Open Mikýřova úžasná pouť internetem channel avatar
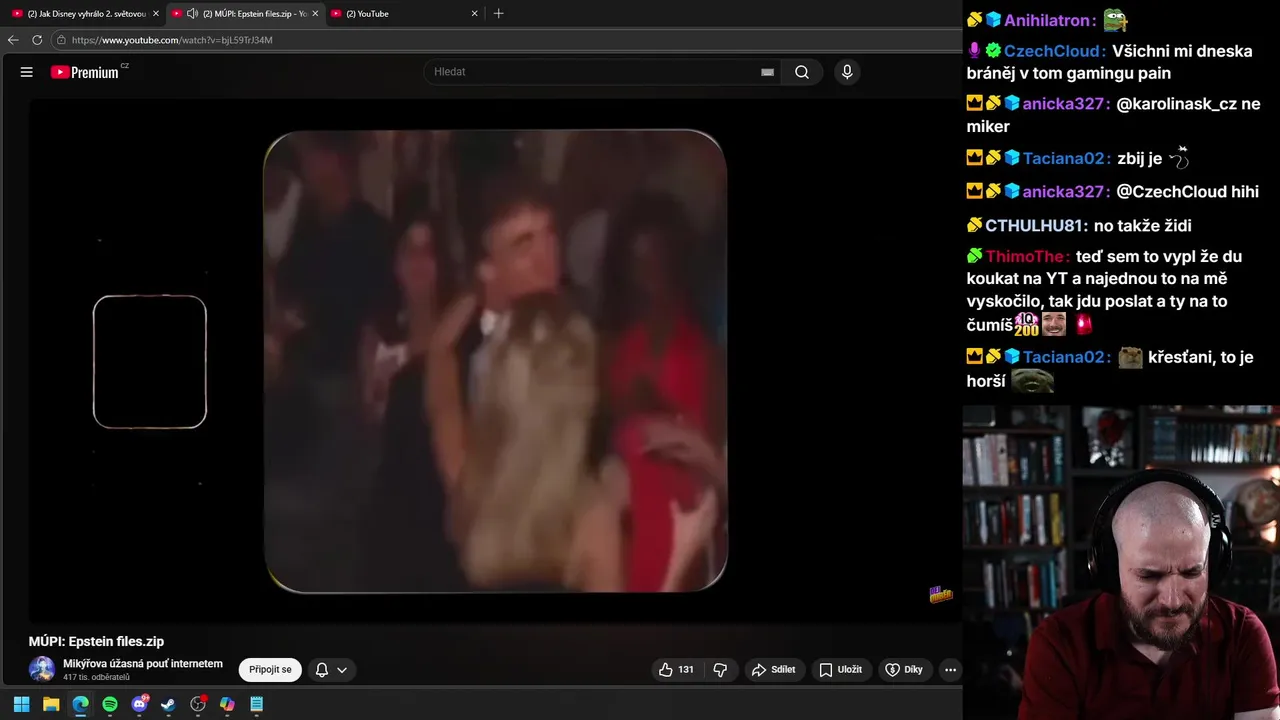This screenshot has width=1280, height=720. (x=42, y=670)
